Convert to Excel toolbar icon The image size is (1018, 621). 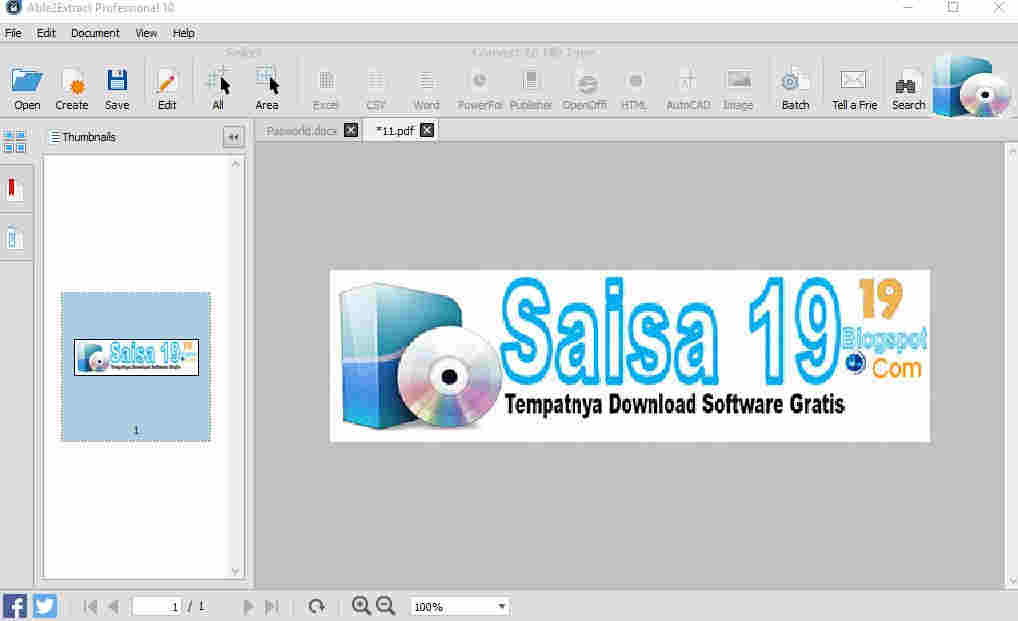(326, 80)
